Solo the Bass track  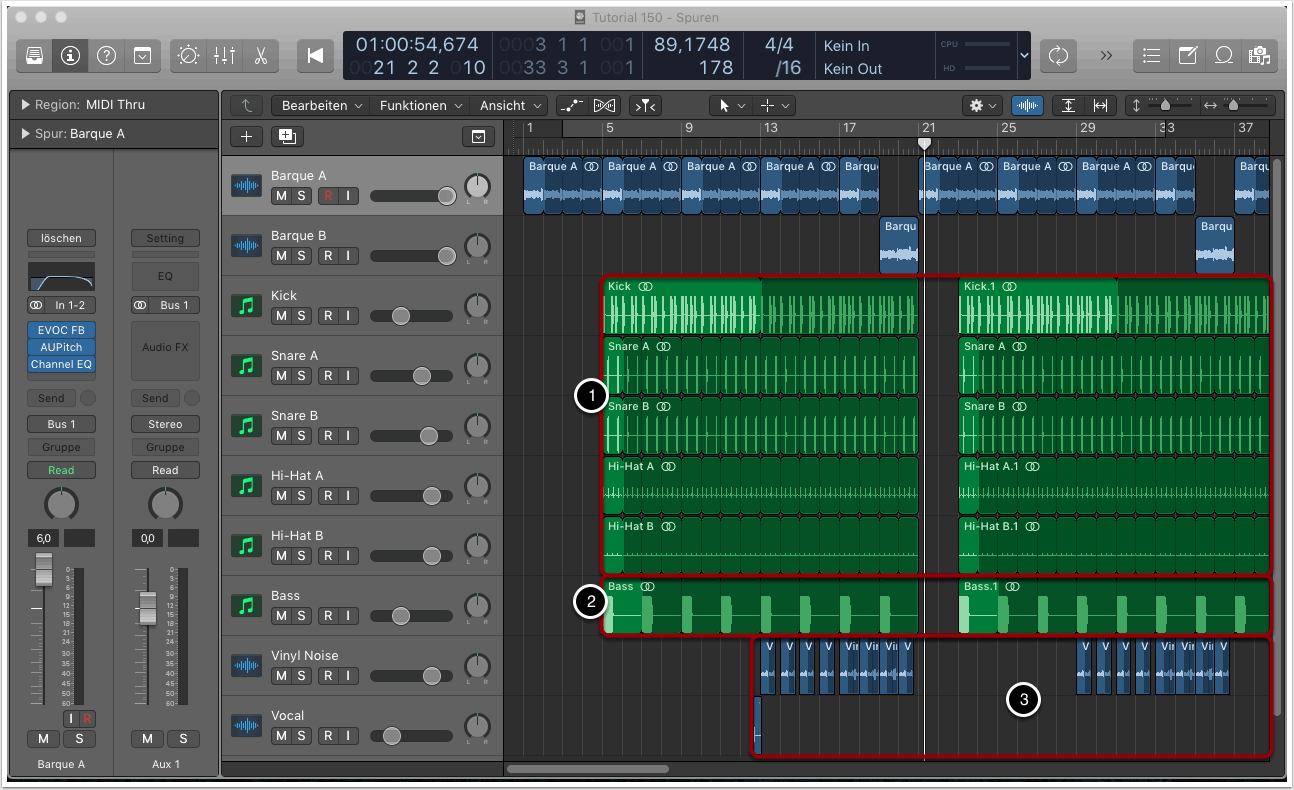point(301,616)
